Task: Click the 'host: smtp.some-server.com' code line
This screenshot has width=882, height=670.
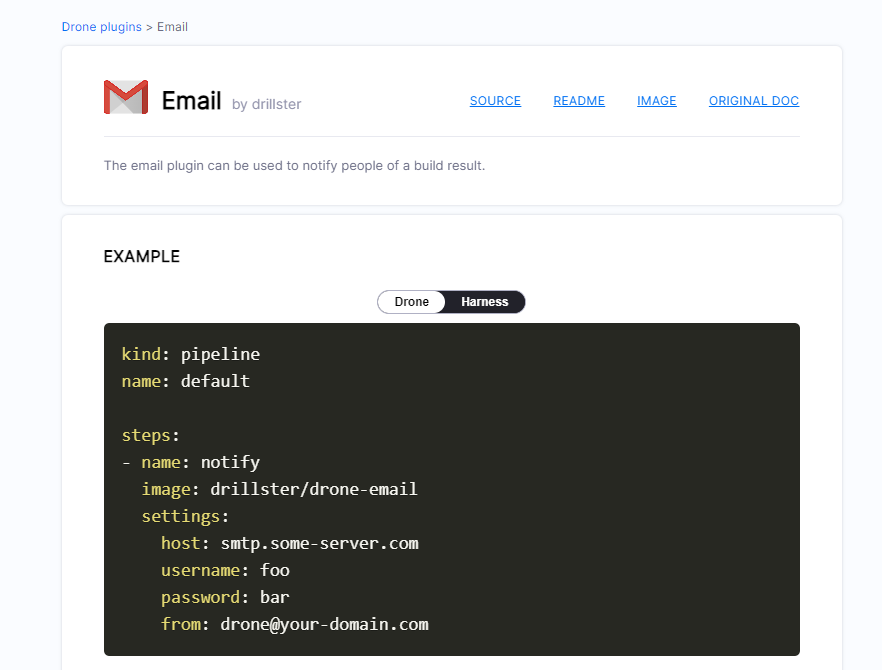Action: click(x=290, y=543)
